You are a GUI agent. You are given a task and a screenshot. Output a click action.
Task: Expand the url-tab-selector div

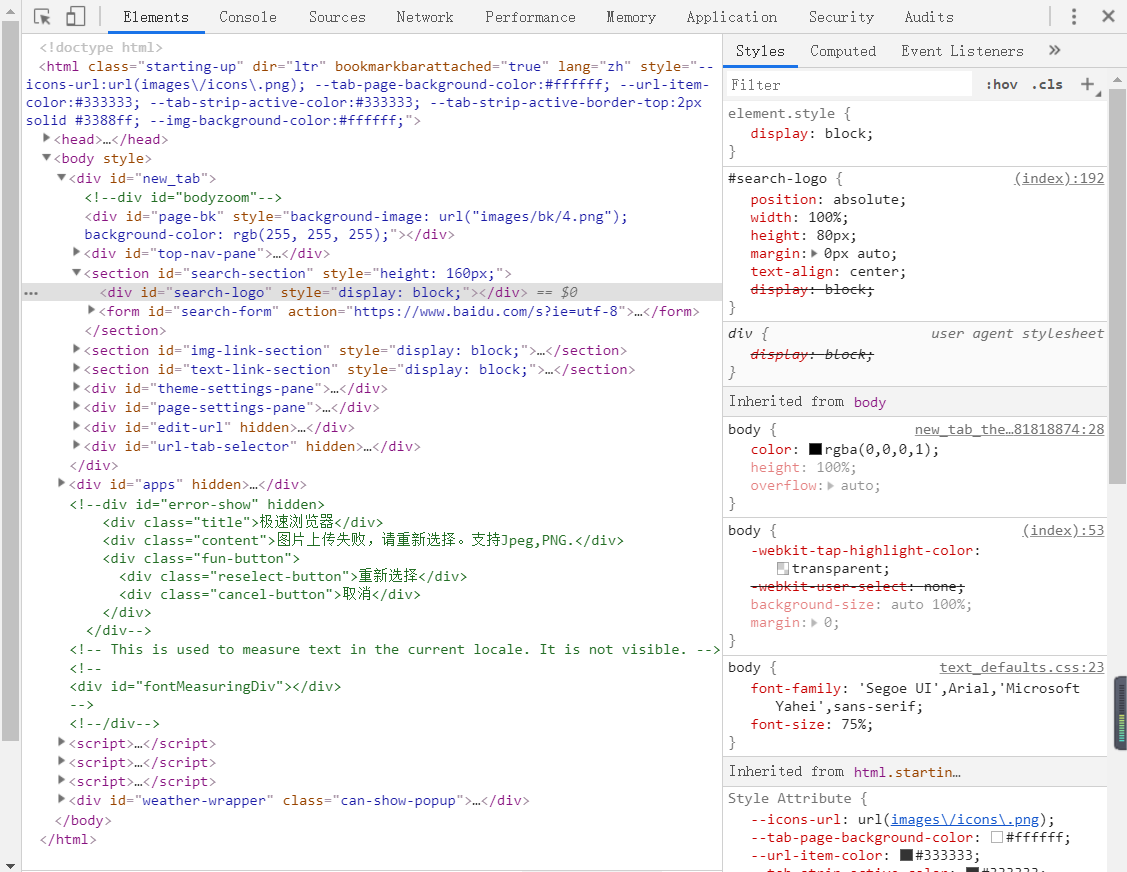pyautogui.click(x=76, y=445)
